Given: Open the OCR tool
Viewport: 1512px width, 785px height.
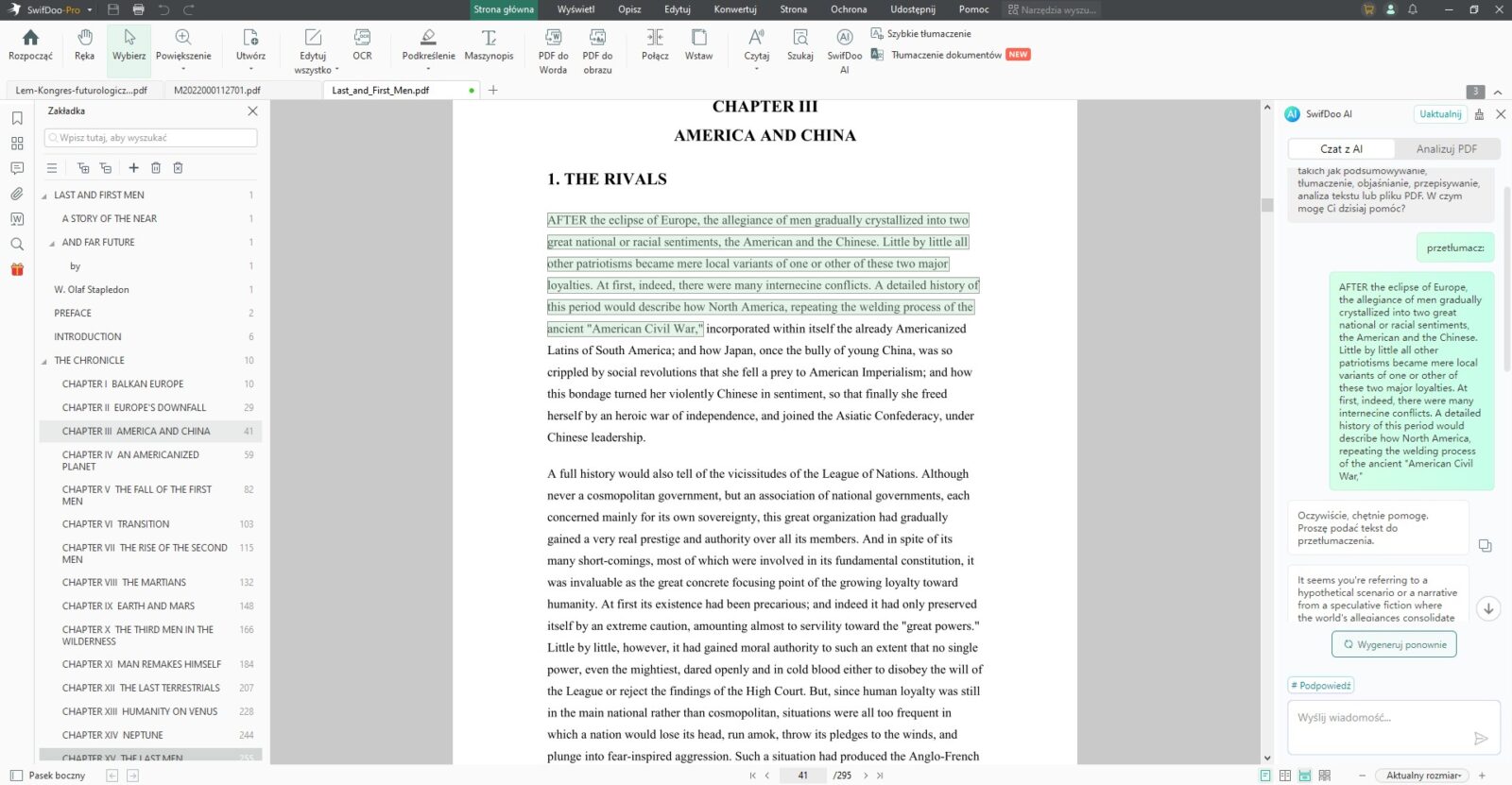Looking at the screenshot, I should pyautogui.click(x=362, y=45).
